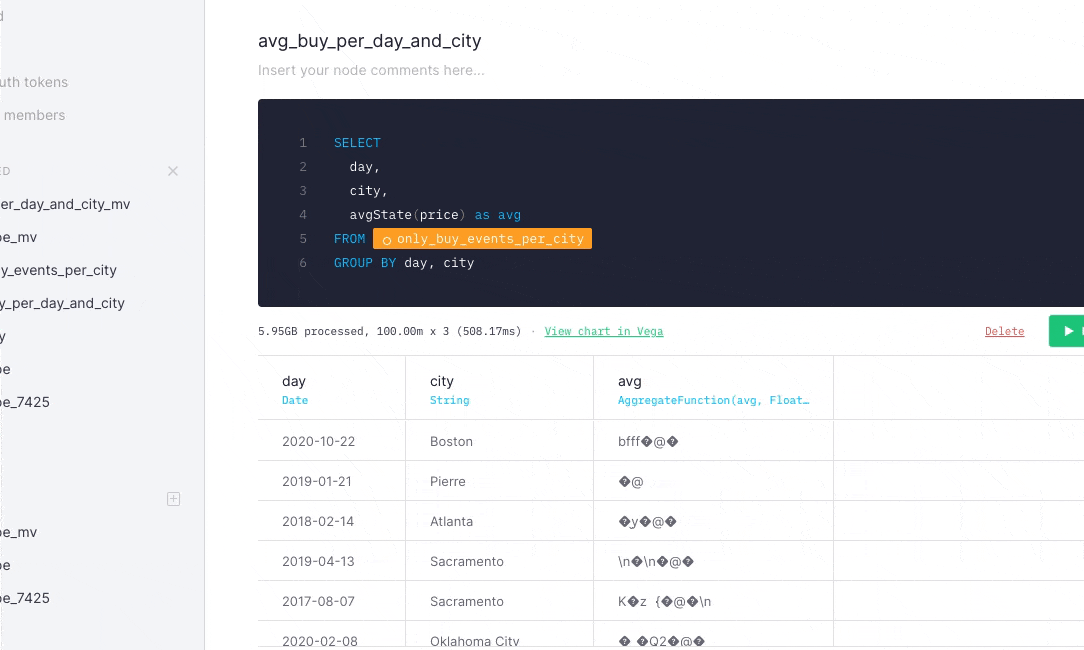Click SELECT keyword on line 1
This screenshot has width=1084, height=650.
[357, 143]
